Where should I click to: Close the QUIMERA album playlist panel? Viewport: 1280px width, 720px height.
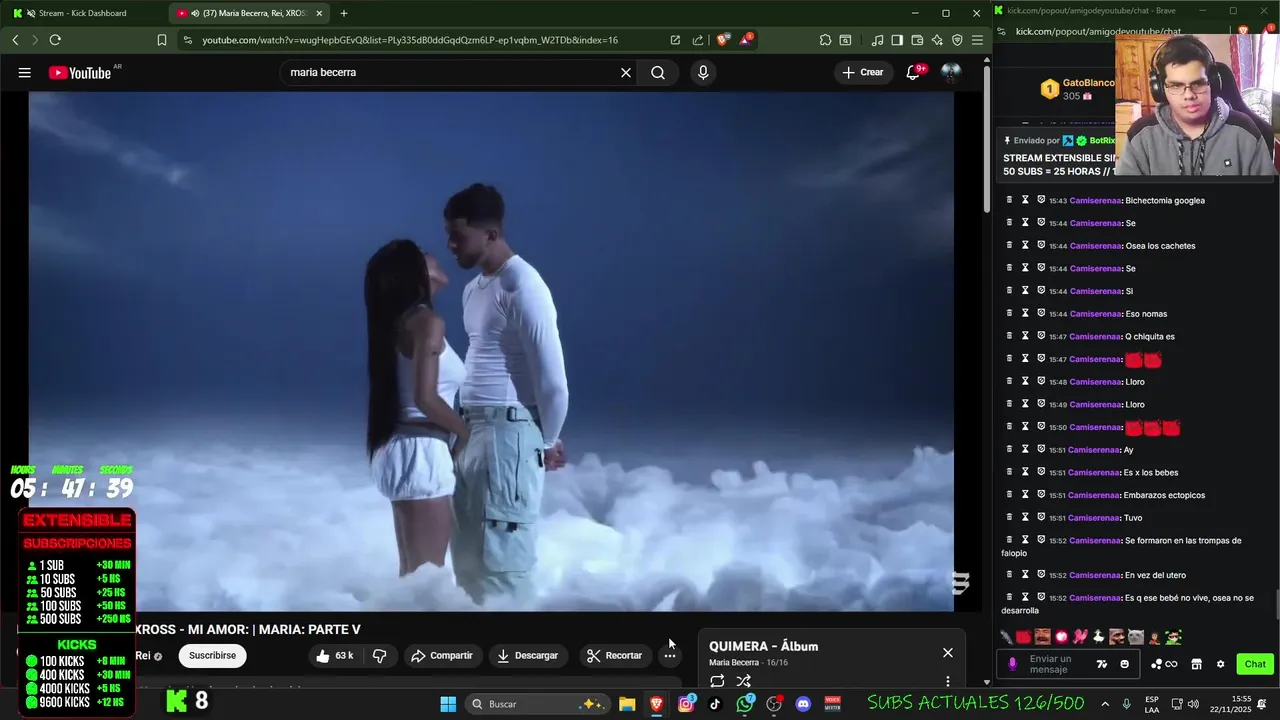tap(948, 653)
